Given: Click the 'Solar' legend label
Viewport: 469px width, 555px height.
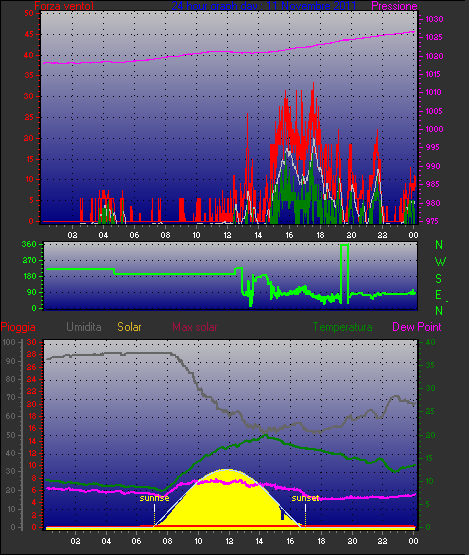Looking at the screenshot, I should (x=130, y=327).
